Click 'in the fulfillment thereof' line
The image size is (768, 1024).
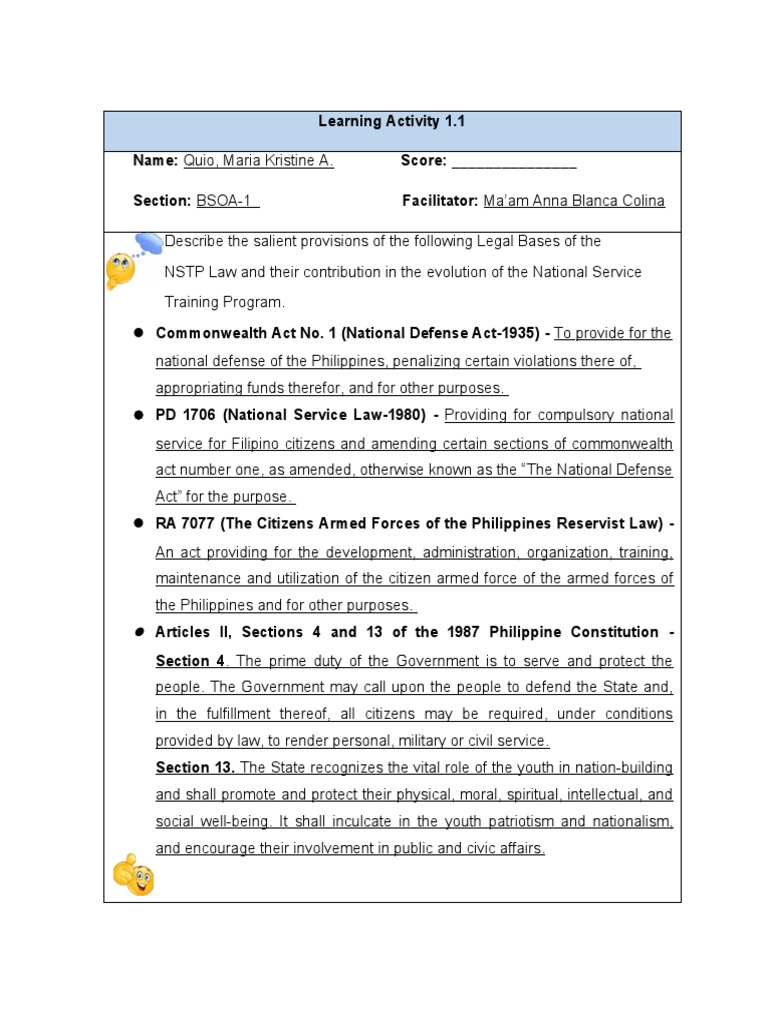coord(414,714)
